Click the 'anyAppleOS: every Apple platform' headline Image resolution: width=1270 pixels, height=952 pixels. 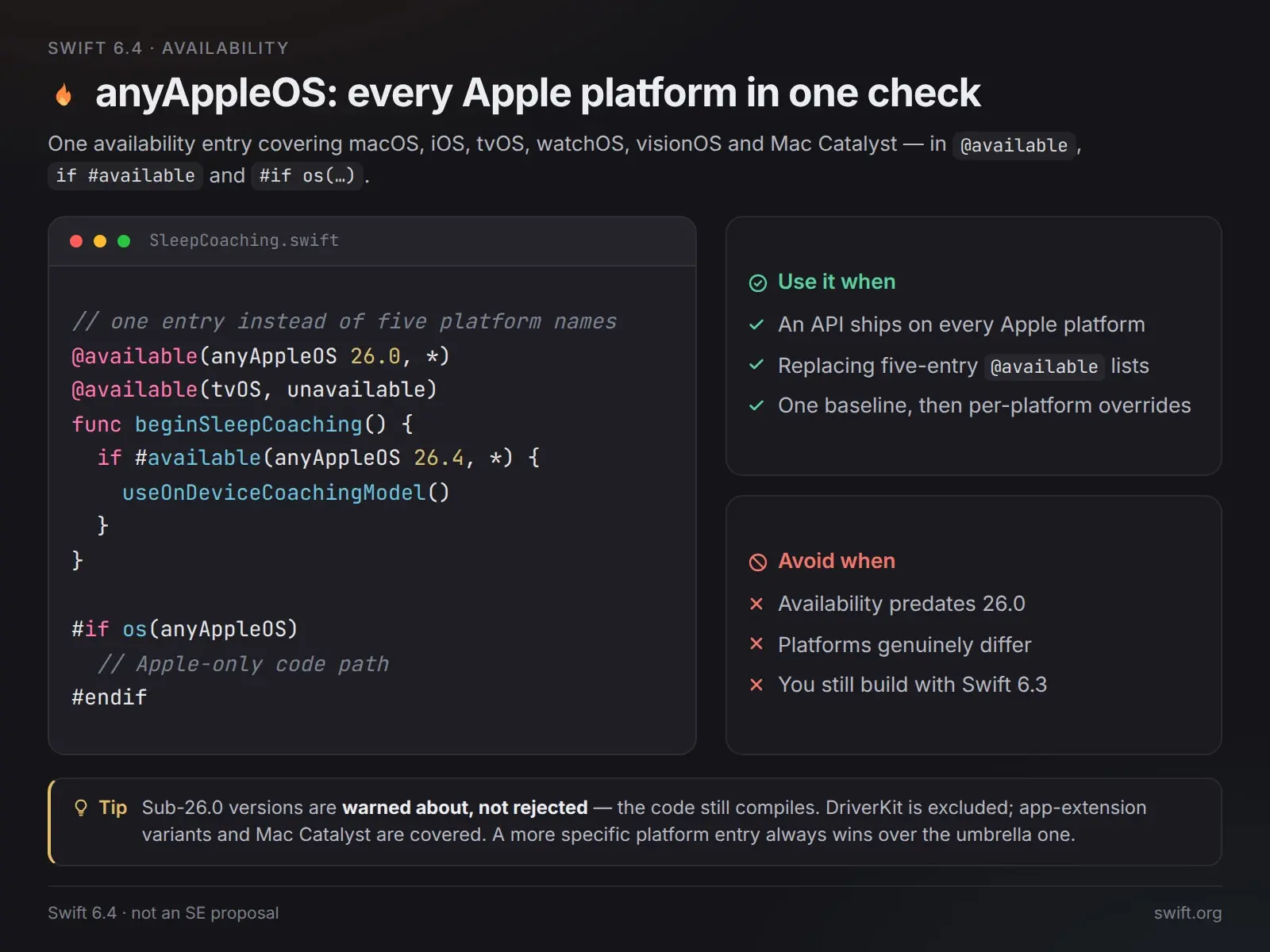537,93
